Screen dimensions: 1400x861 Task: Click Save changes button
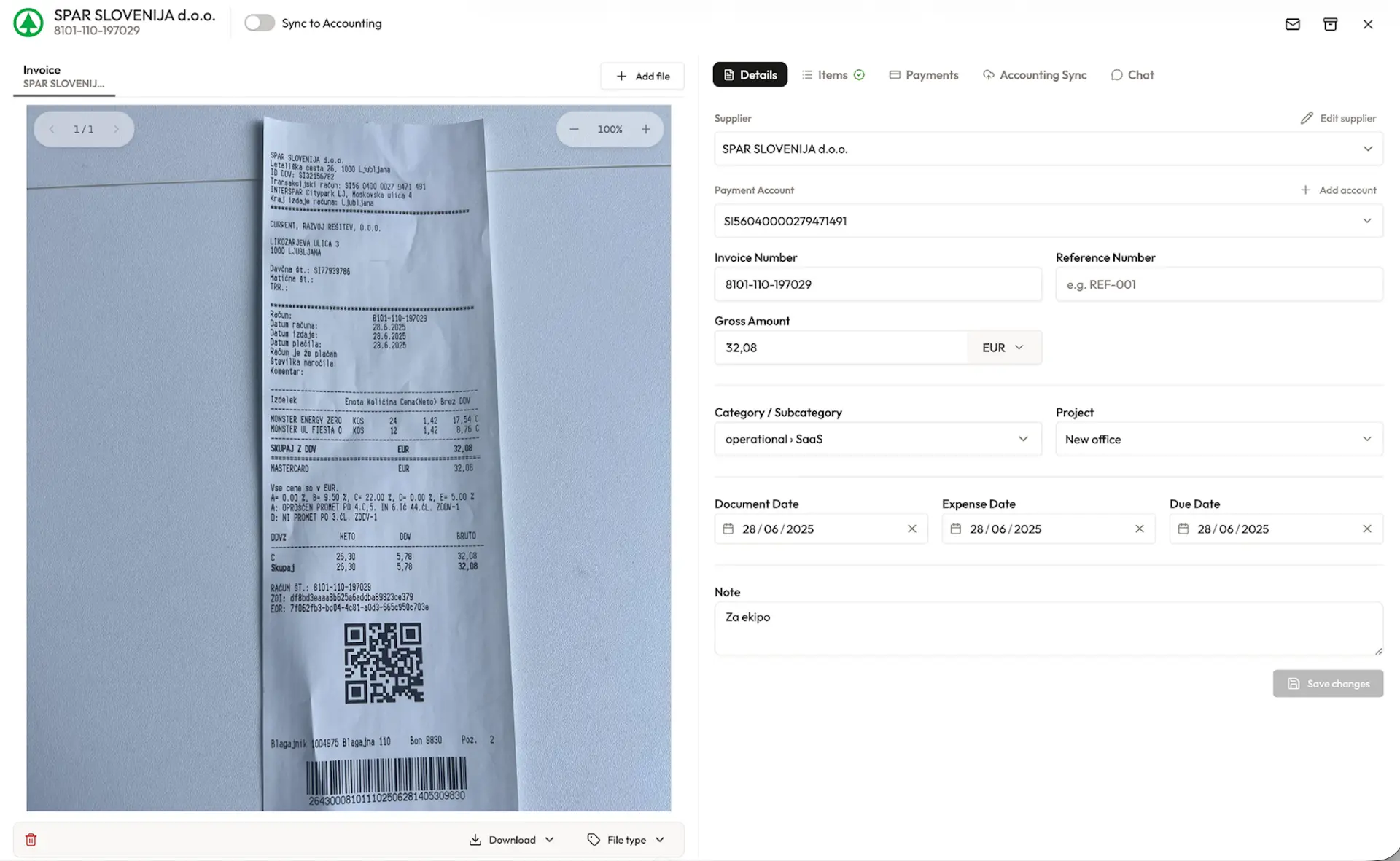coord(1328,683)
